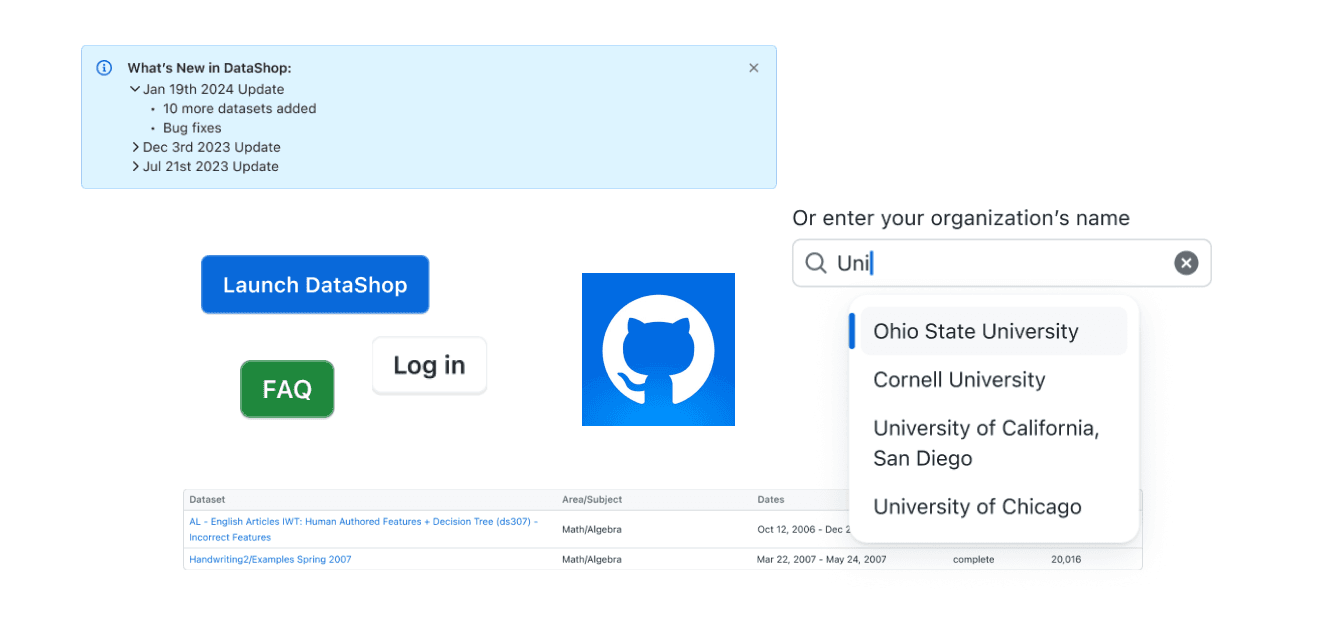Viewport: 1323px width, 636px height.
Task: Click the Dataset column header
Action: click(x=207, y=499)
